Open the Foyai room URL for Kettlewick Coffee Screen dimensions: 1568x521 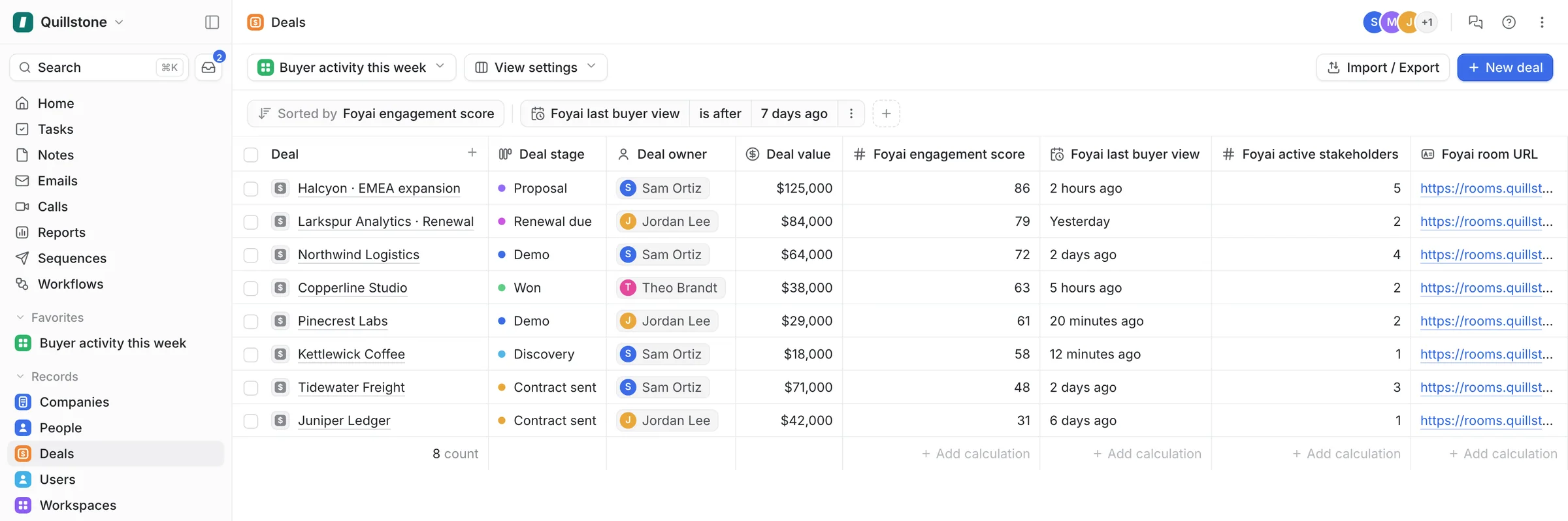pyautogui.click(x=1486, y=354)
